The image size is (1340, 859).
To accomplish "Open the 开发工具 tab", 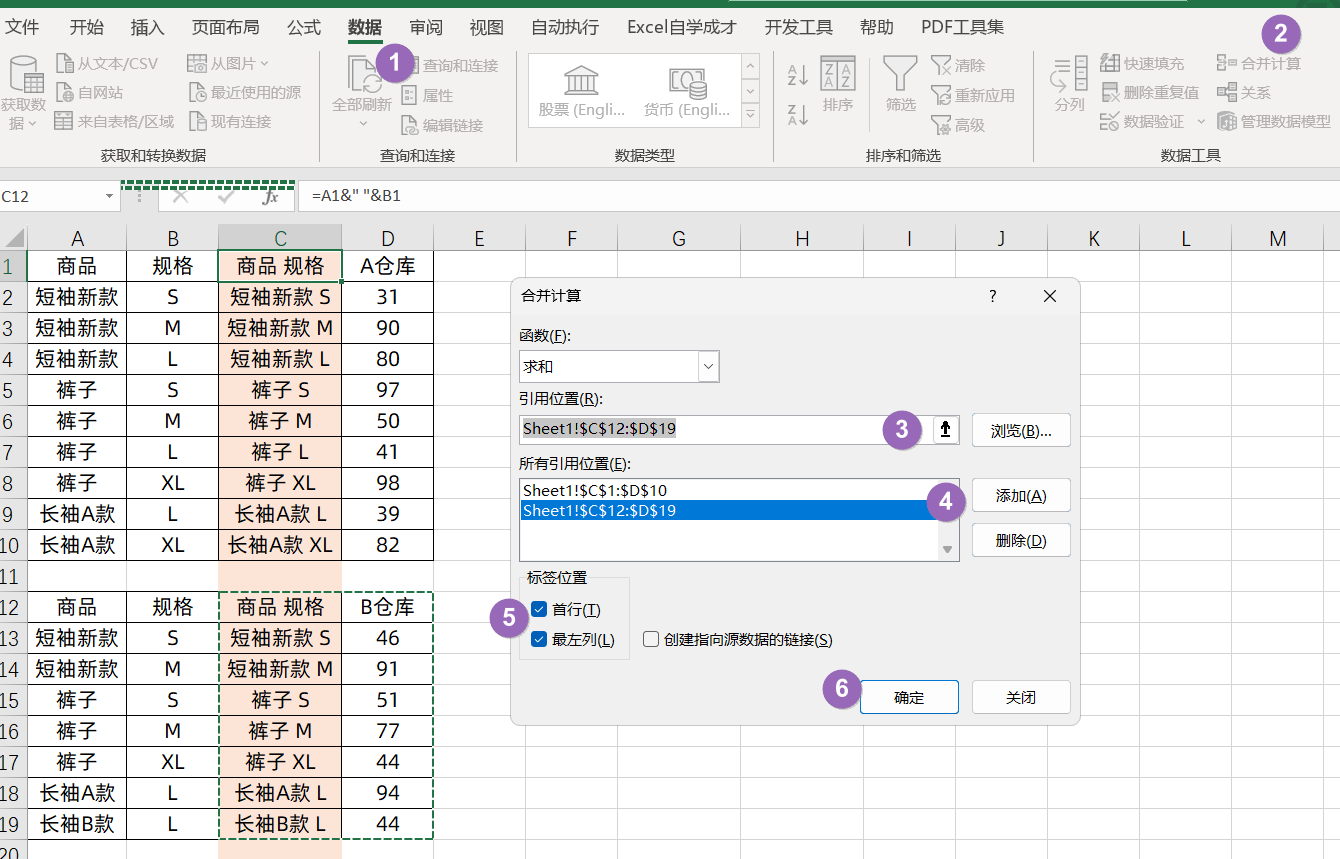I will pos(799,27).
